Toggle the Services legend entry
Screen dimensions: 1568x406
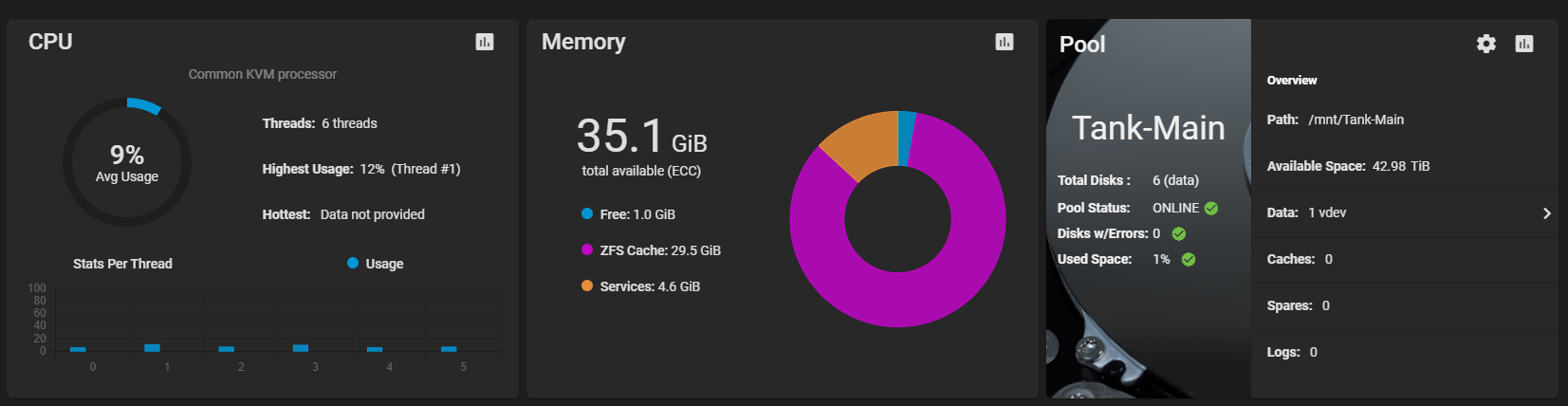tap(641, 286)
